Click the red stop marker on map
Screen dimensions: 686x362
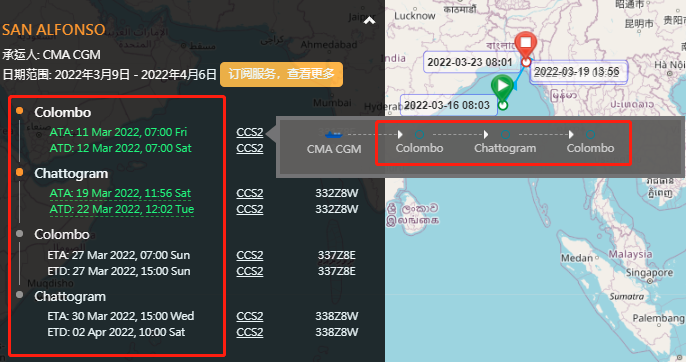pos(525,44)
